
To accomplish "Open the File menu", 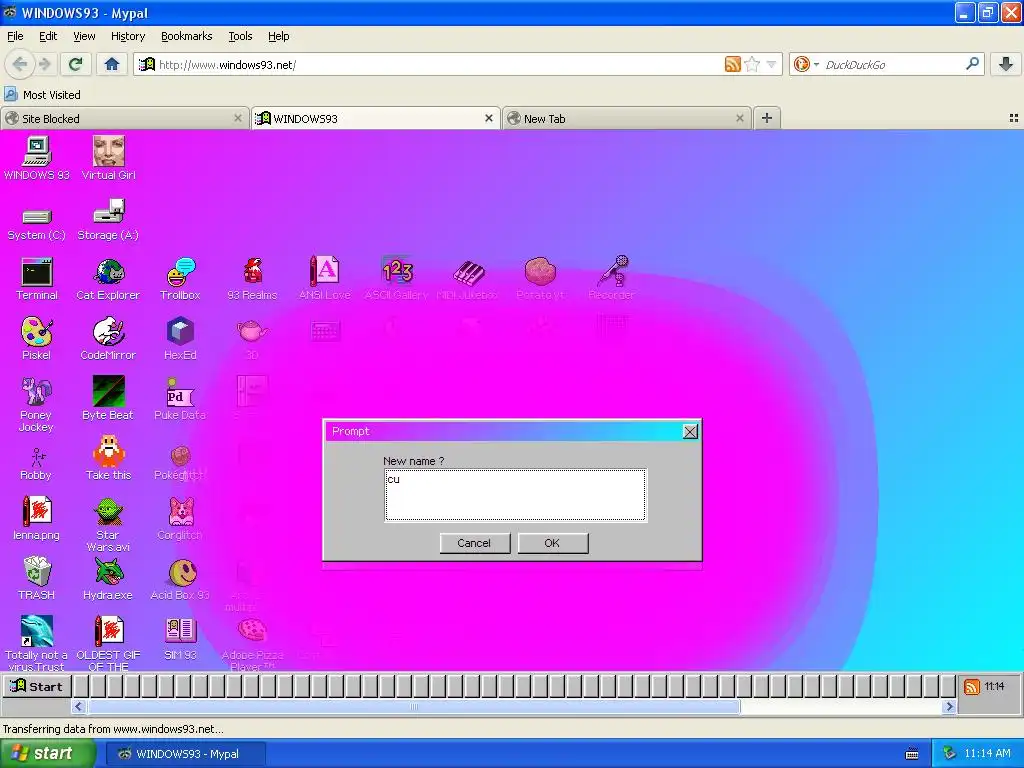I will (15, 36).
